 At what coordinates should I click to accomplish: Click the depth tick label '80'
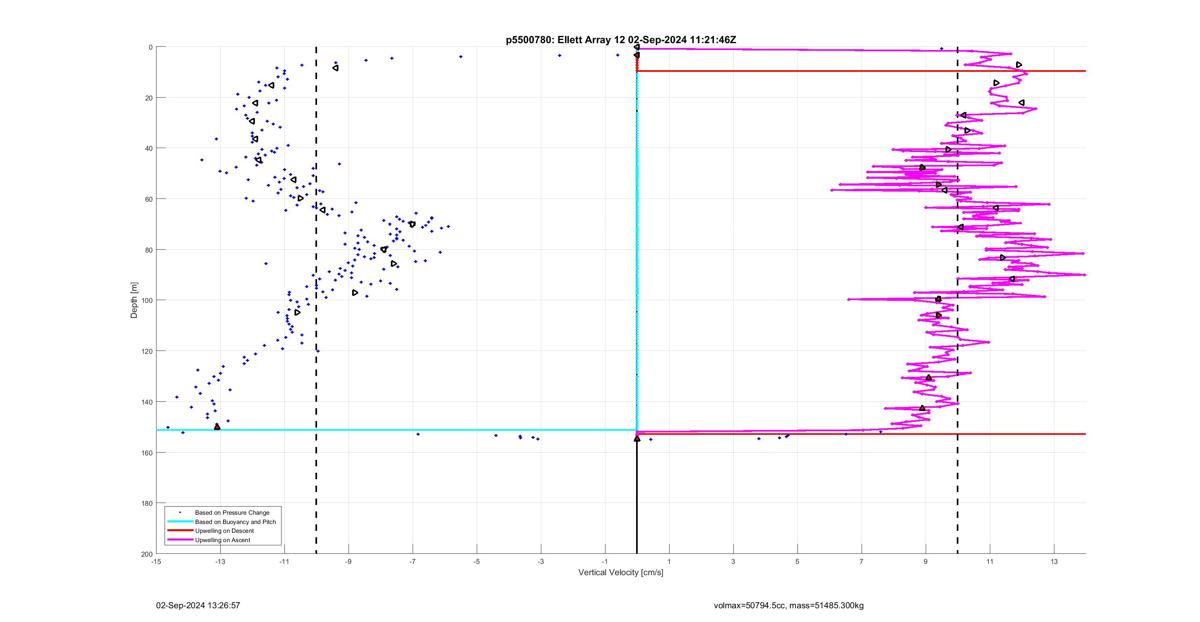point(147,250)
